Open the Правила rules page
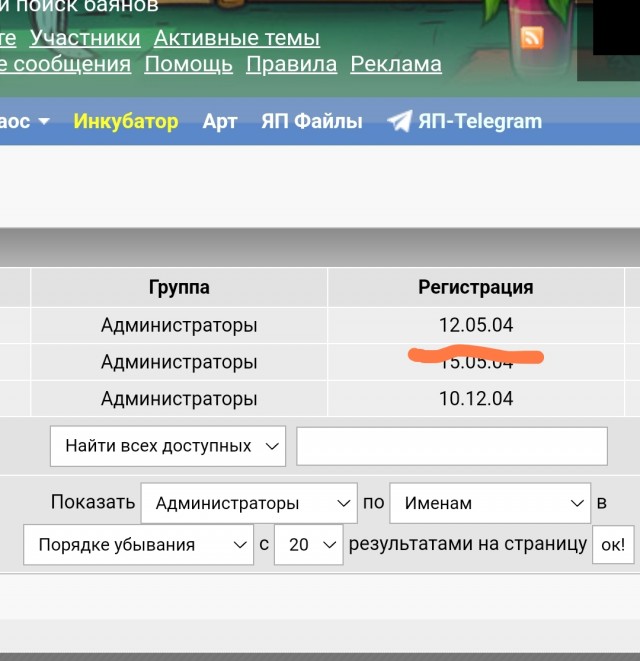The width and height of the screenshot is (640, 661). point(291,64)
